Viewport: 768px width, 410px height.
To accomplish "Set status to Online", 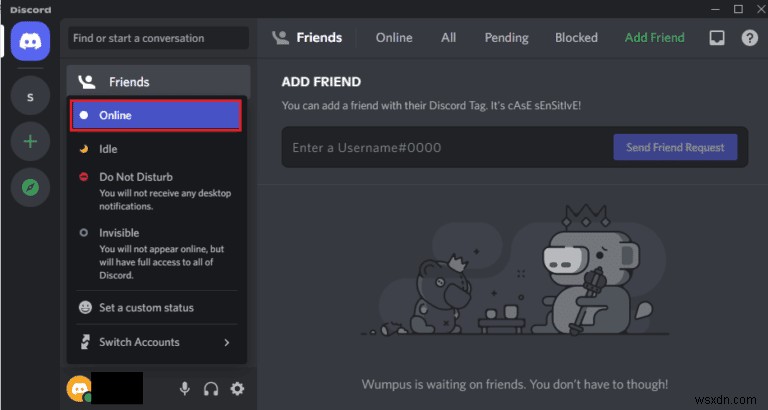I will [x=156, y=116].
